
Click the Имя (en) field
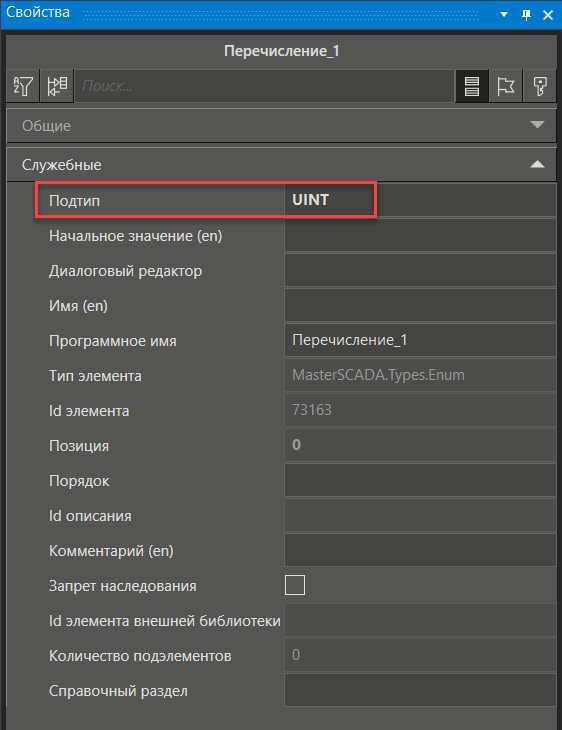pos(420,305)
